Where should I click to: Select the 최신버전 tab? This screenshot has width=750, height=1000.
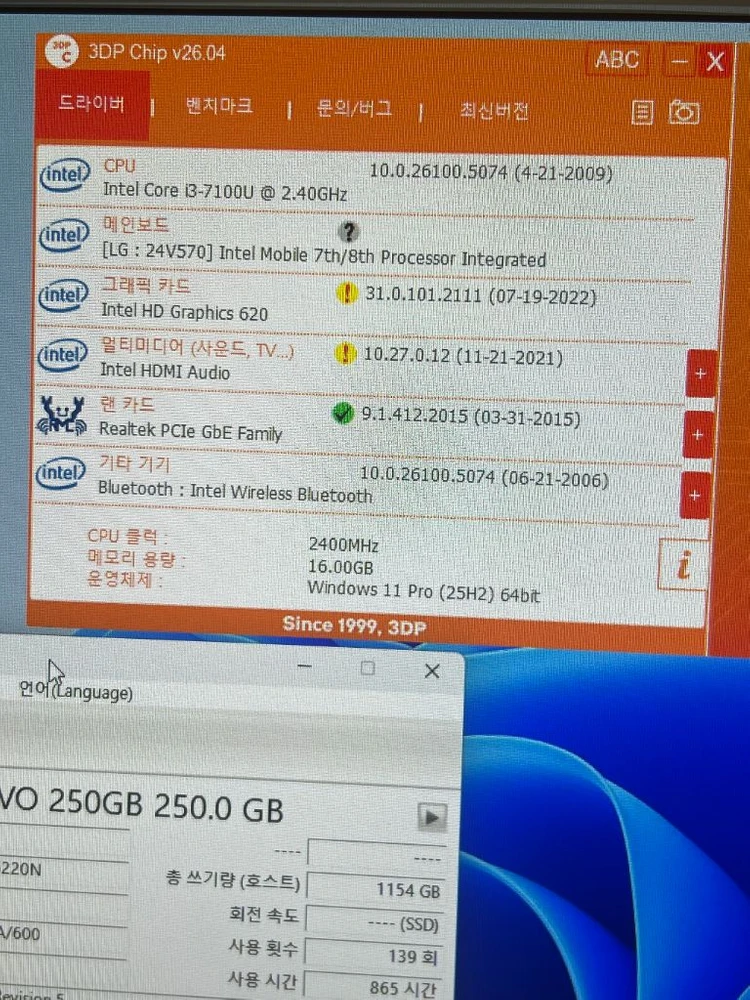click(x=494, y=111)
